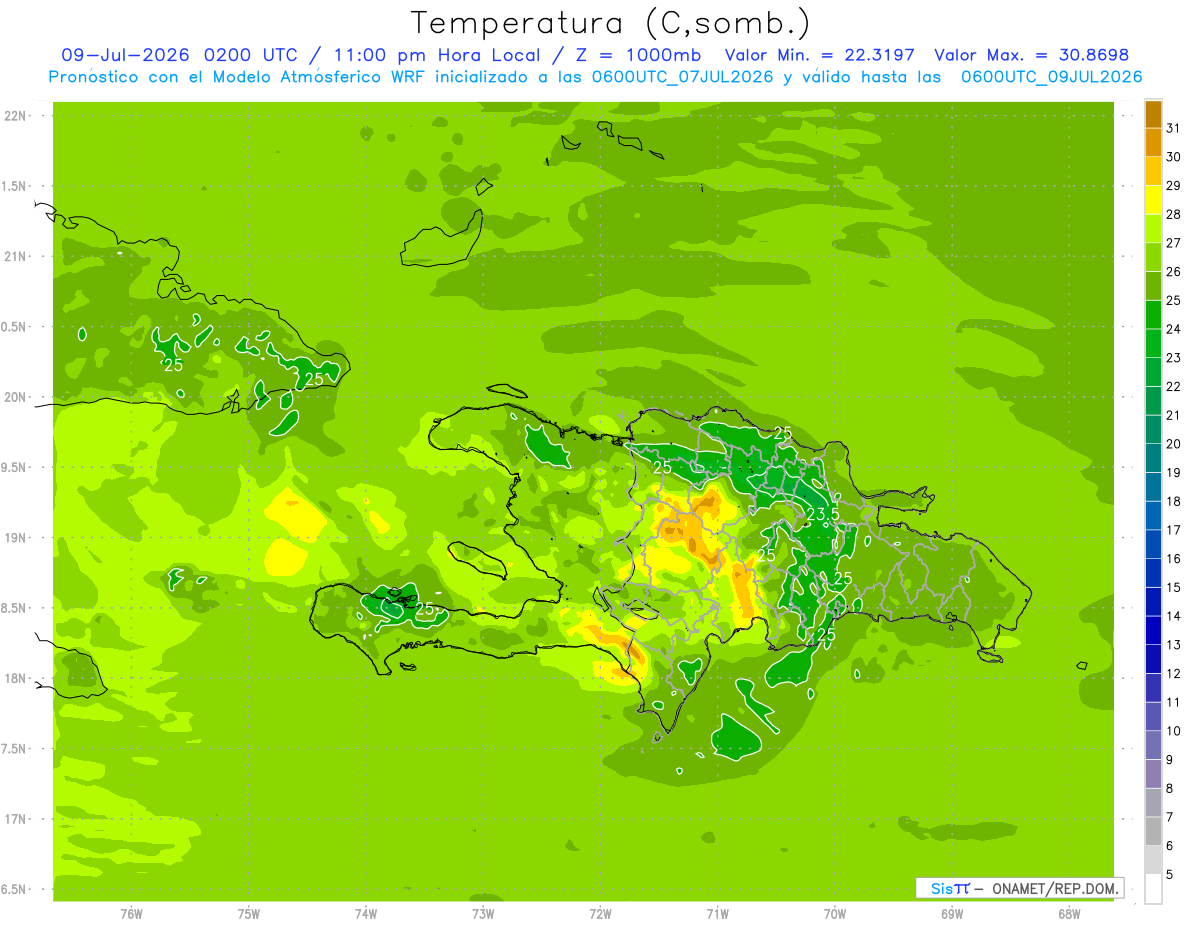Click the '74W' longitude axis label
The image size is (1200, 927).
click(365, 914)
